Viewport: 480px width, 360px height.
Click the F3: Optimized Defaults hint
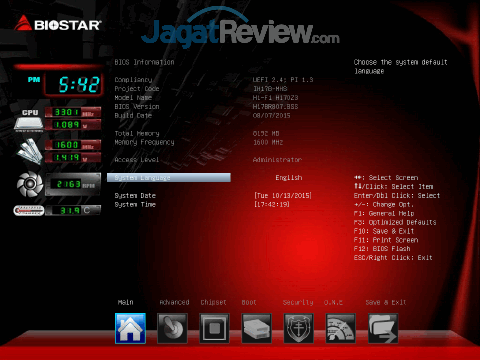(395, 222)
